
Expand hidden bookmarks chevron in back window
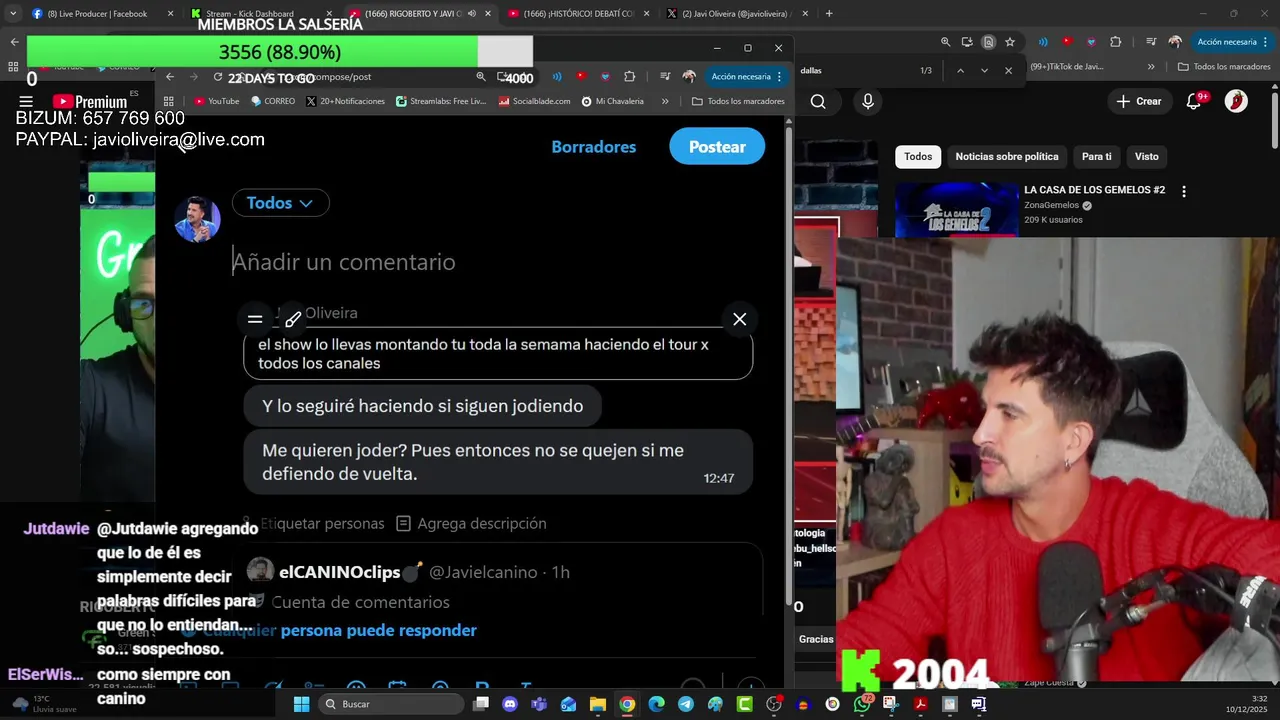pos(1151,67)
